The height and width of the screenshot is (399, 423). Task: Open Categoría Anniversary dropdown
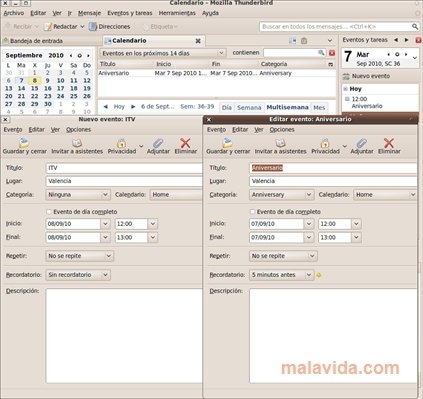click(x=281, y=195)
